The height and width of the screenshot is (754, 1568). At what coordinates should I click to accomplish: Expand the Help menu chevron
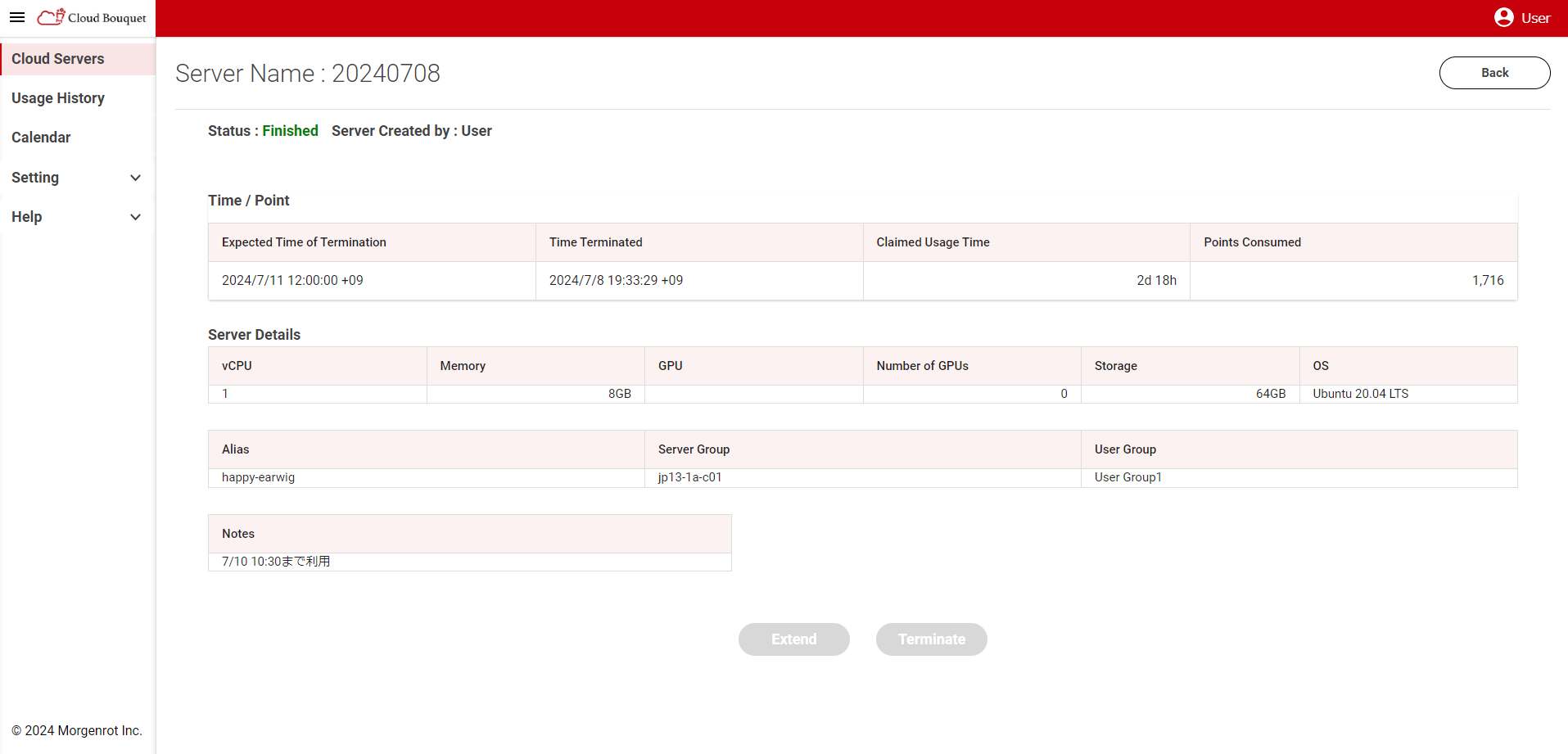coord(136,217)
